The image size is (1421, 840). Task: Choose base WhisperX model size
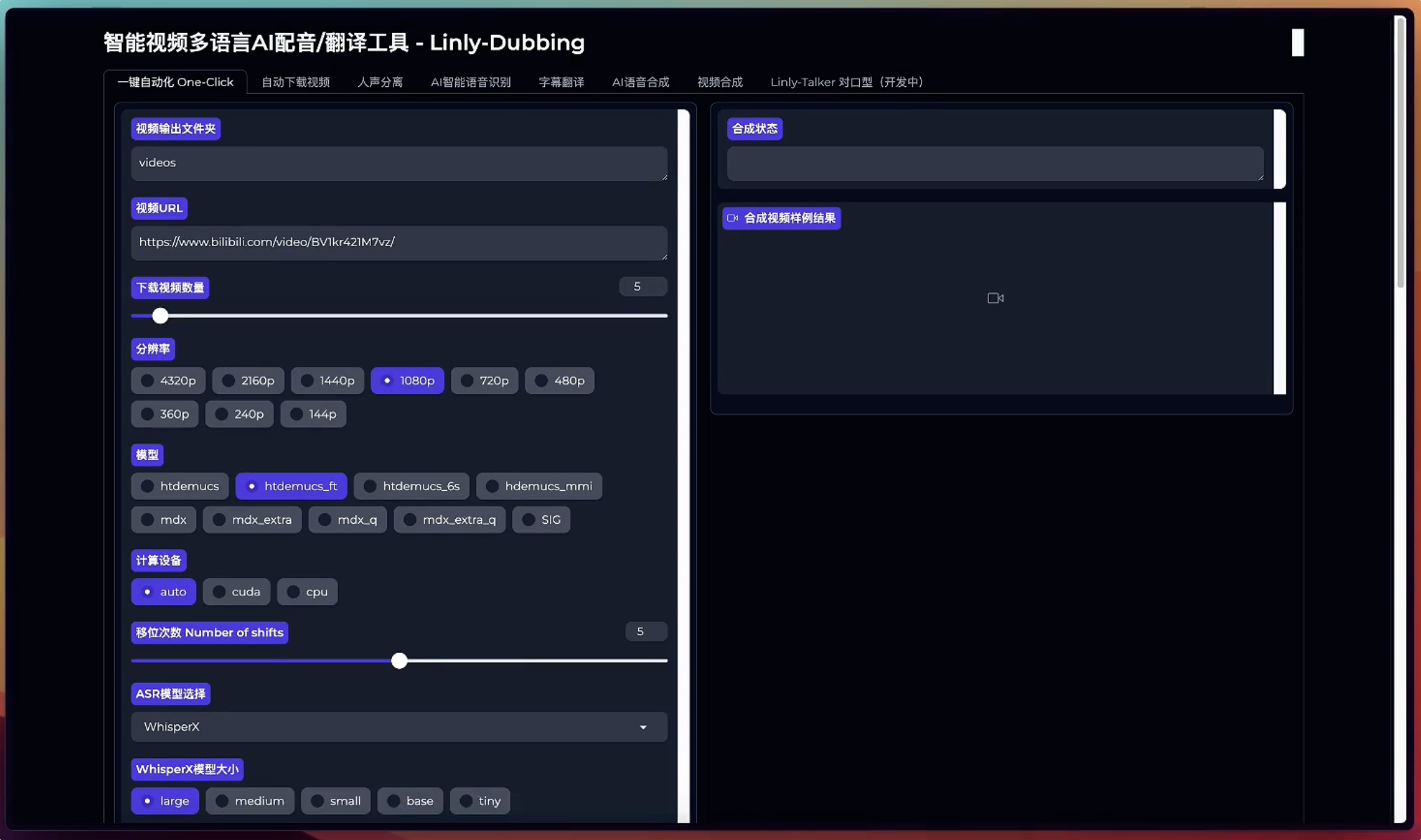pos(410,801)
